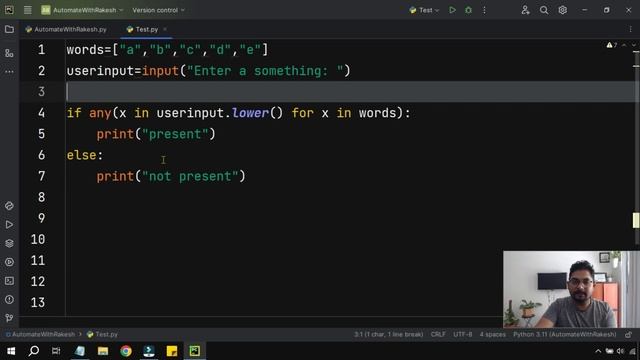
Task: Open Chrome from the taskbar
Action: (126, 351)
